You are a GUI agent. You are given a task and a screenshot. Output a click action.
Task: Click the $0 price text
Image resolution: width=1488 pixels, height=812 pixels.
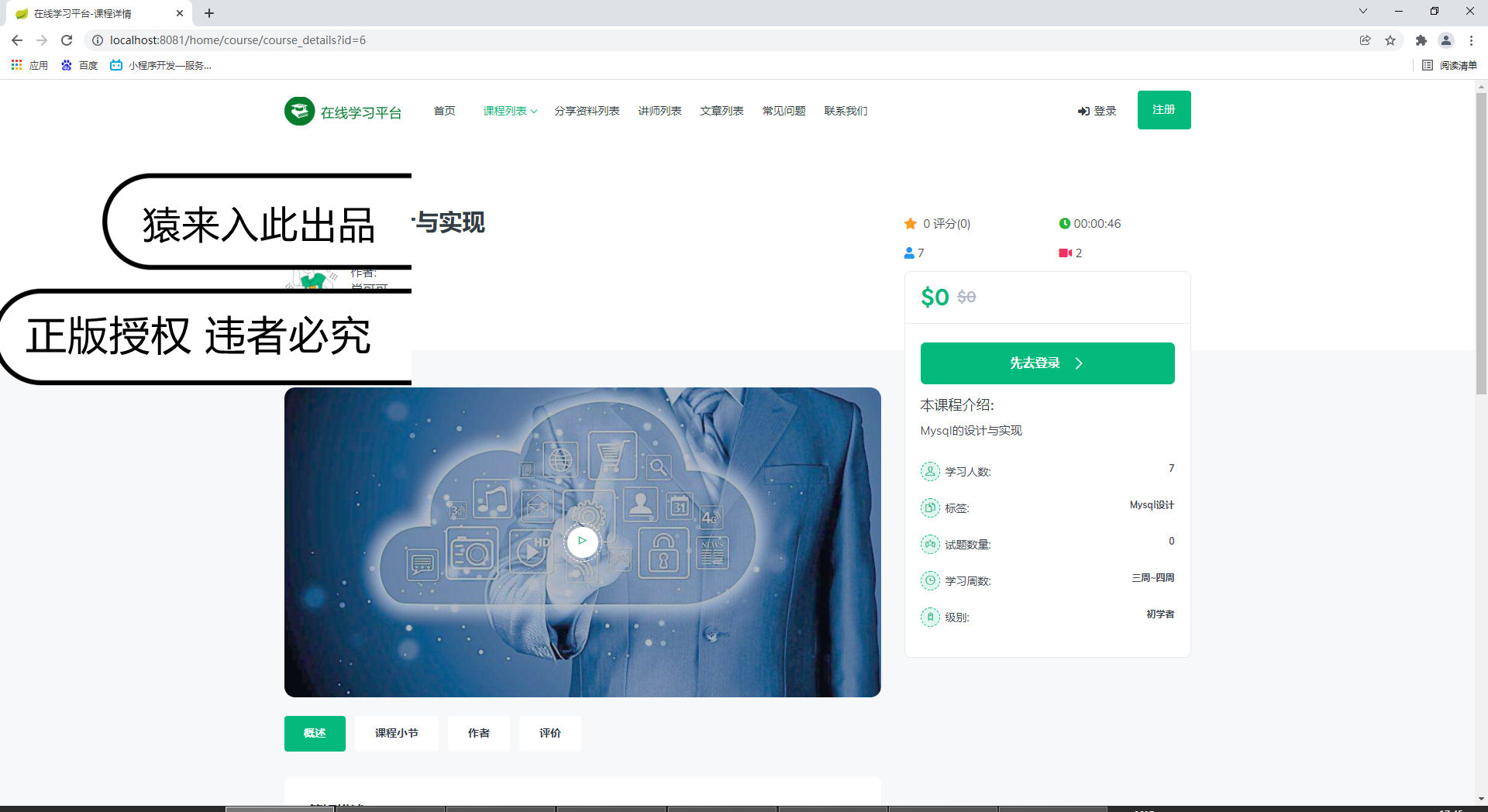click(x=935, y=297)
